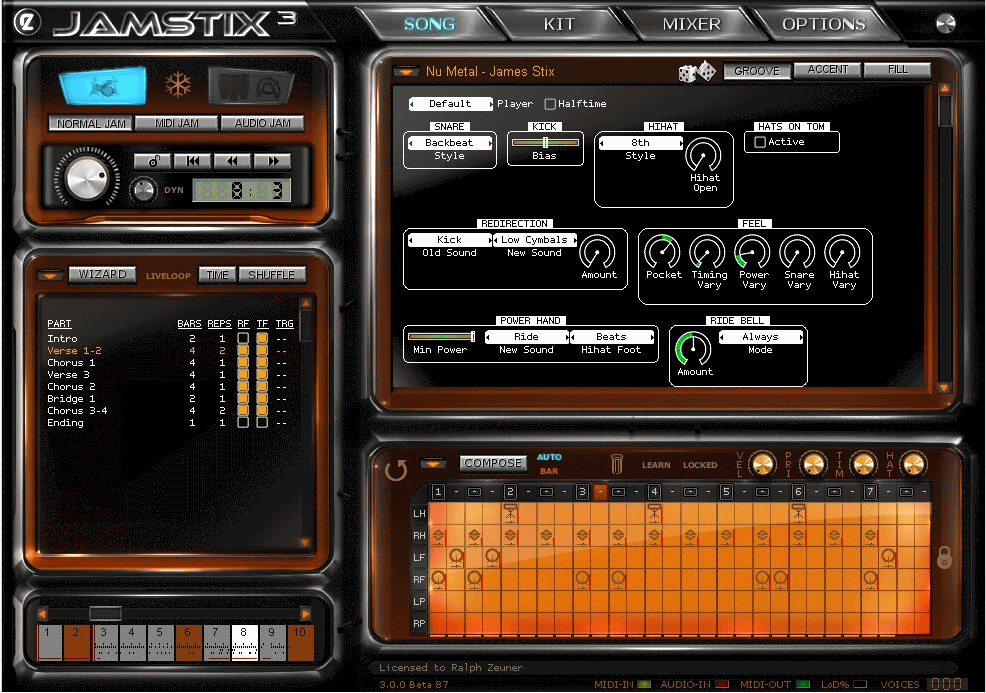986x693 pixels.
Task: Open the style menu arrow near Nu Metal
Action: point(406,72)
